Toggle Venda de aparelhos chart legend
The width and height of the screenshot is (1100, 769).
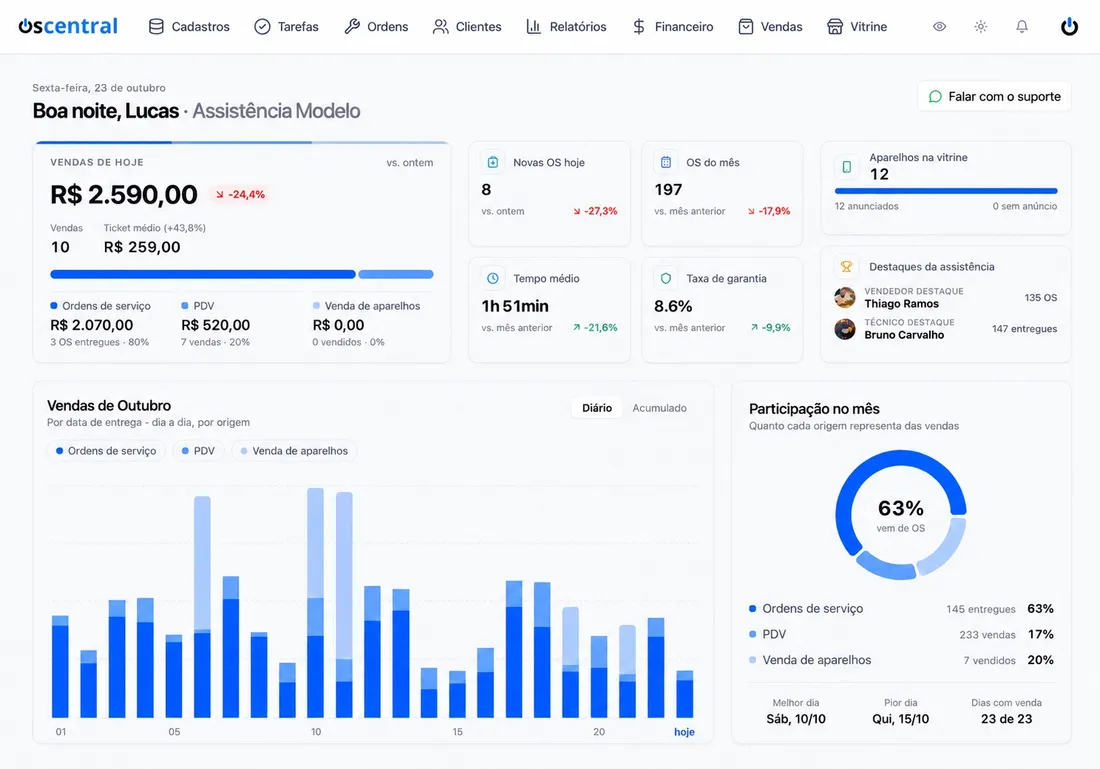(294, 450)
